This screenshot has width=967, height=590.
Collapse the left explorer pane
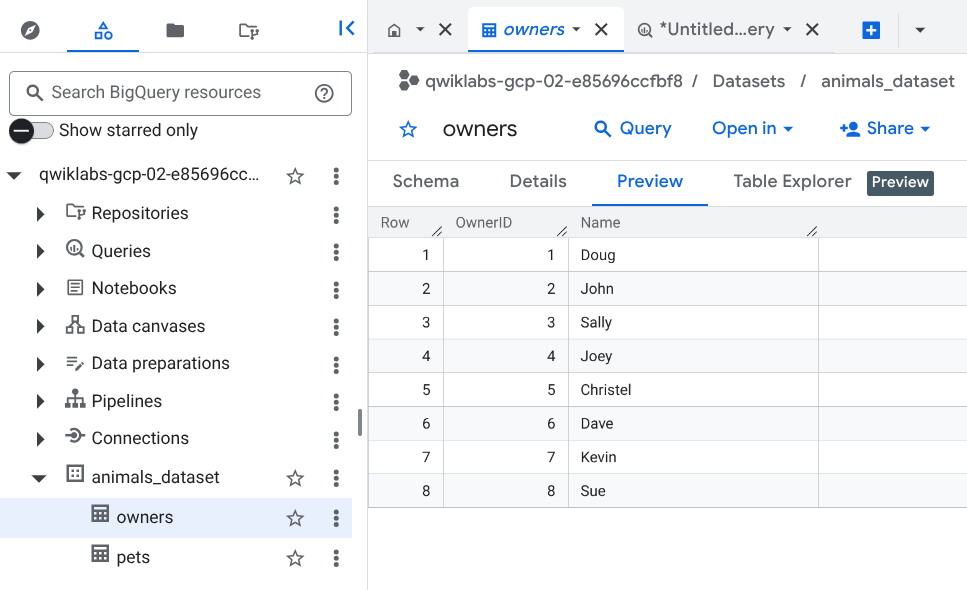pyautogui.click(x=346, y=29)
